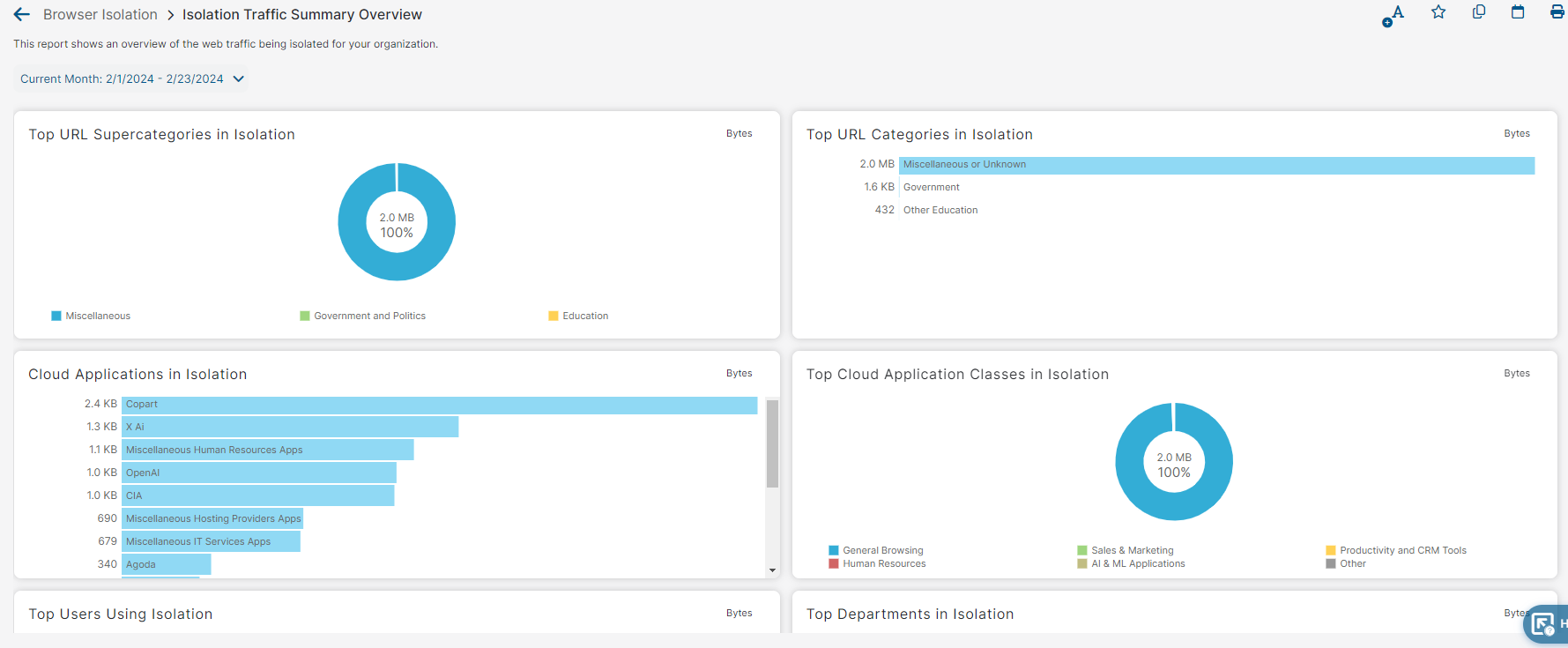This screenshot has height=648, width=1568.
Task: Click the Copart bar in Cloud Applications
Action: pos(439,405)
